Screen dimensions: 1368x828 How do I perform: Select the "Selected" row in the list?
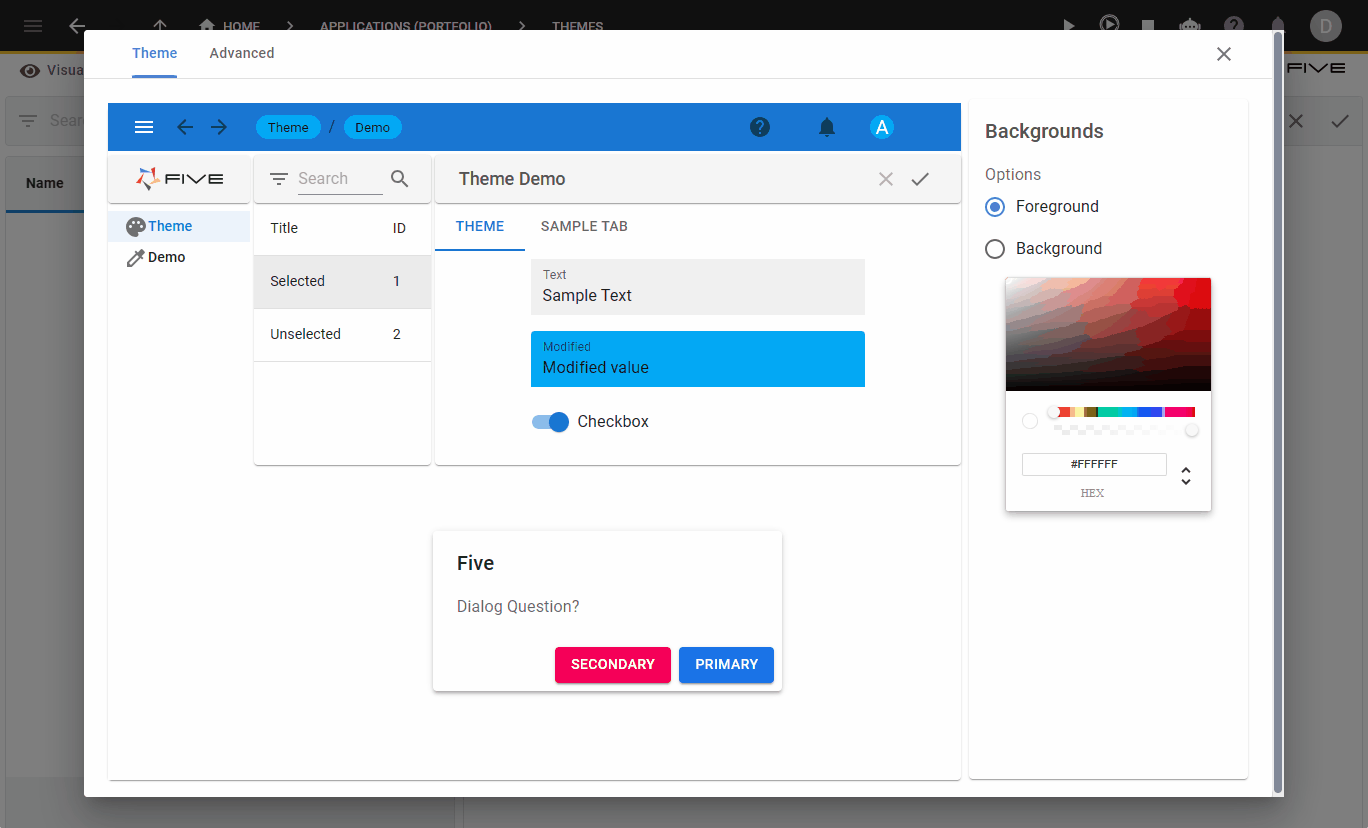[342, 282]
